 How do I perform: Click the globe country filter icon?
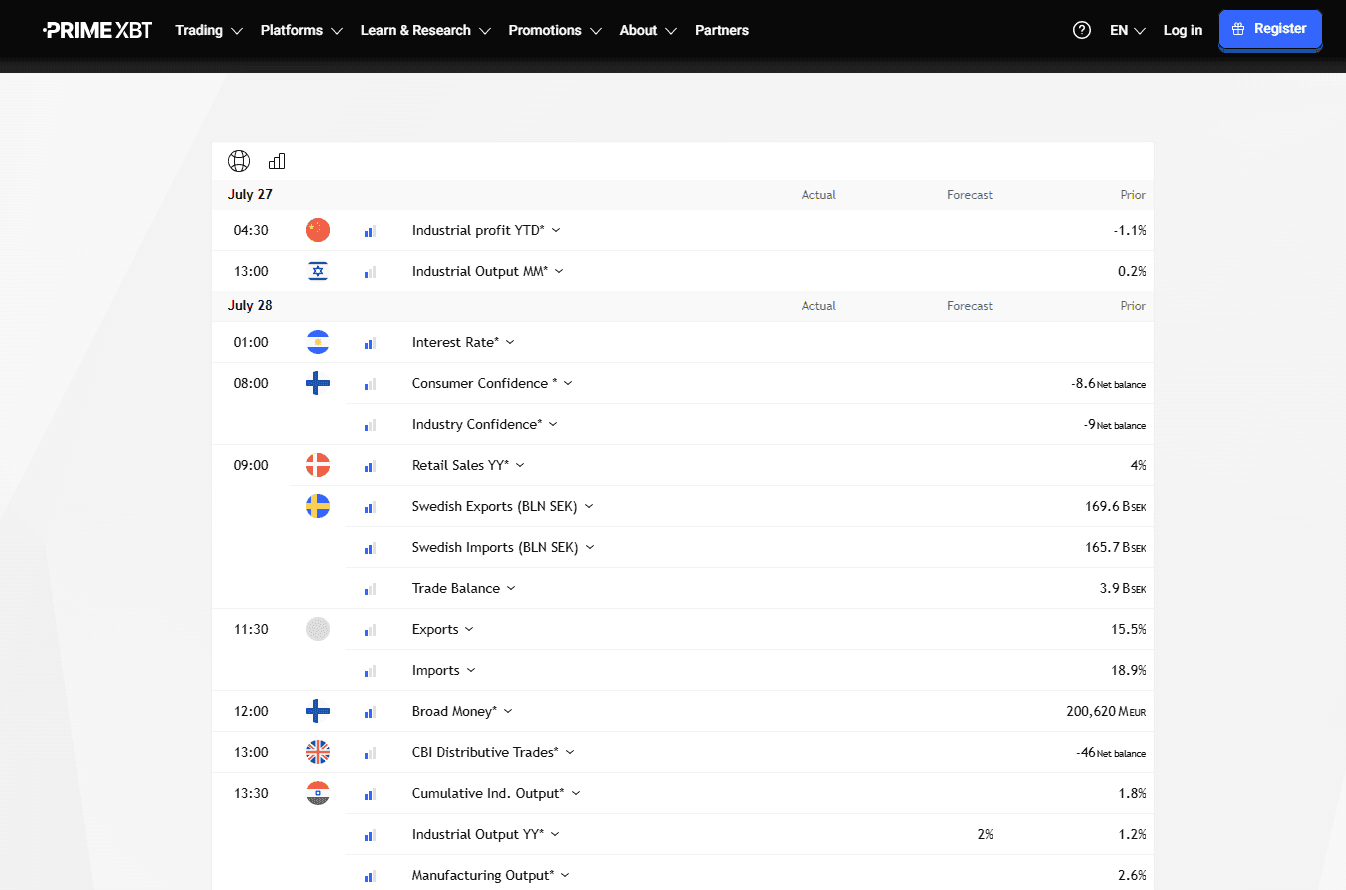[x=239, y=161]
